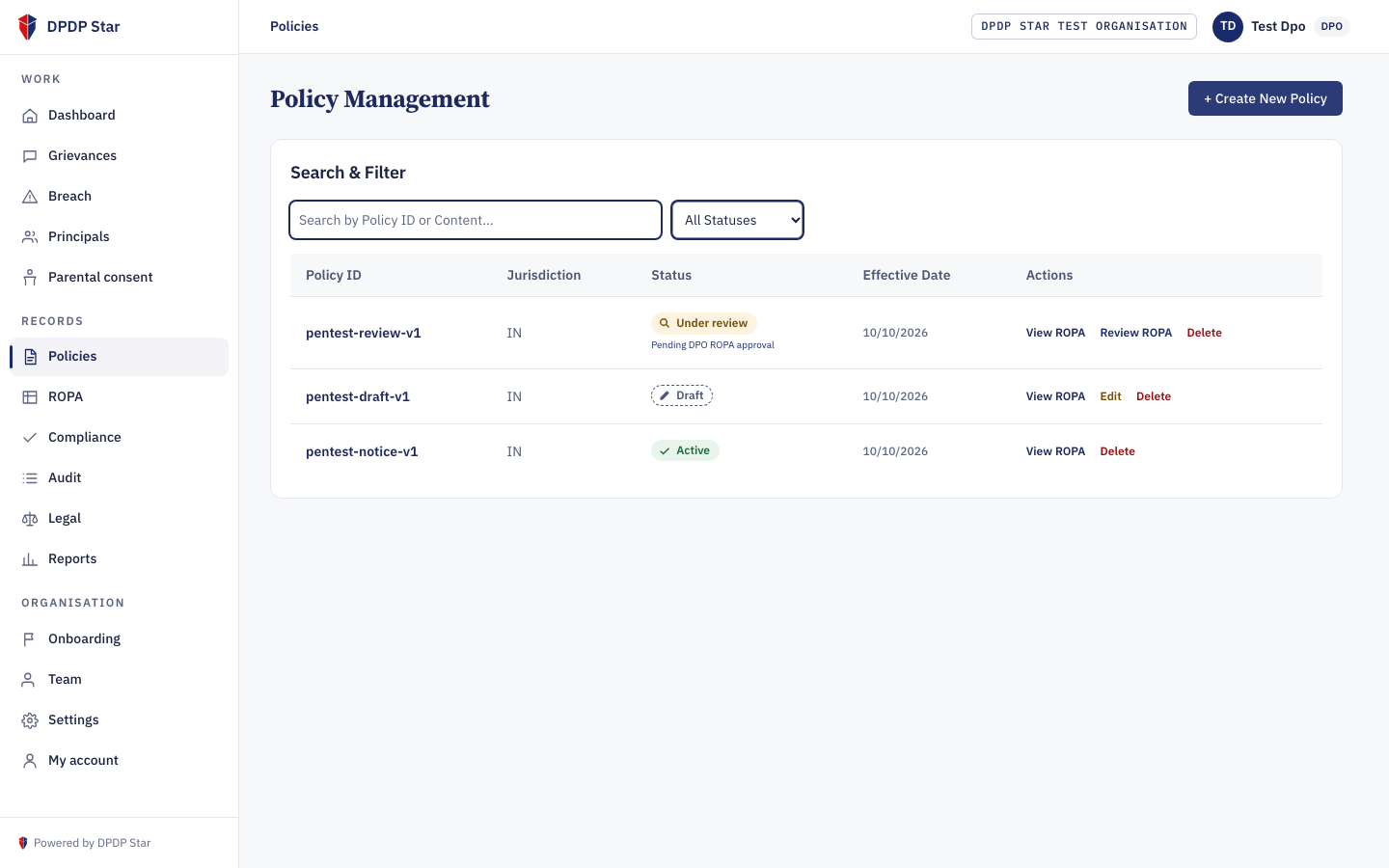View ROPA for pentest-draft-v1
The height and width of the screenshot is (868, 1389).
pyautogui.click(x=1055, y=396)
